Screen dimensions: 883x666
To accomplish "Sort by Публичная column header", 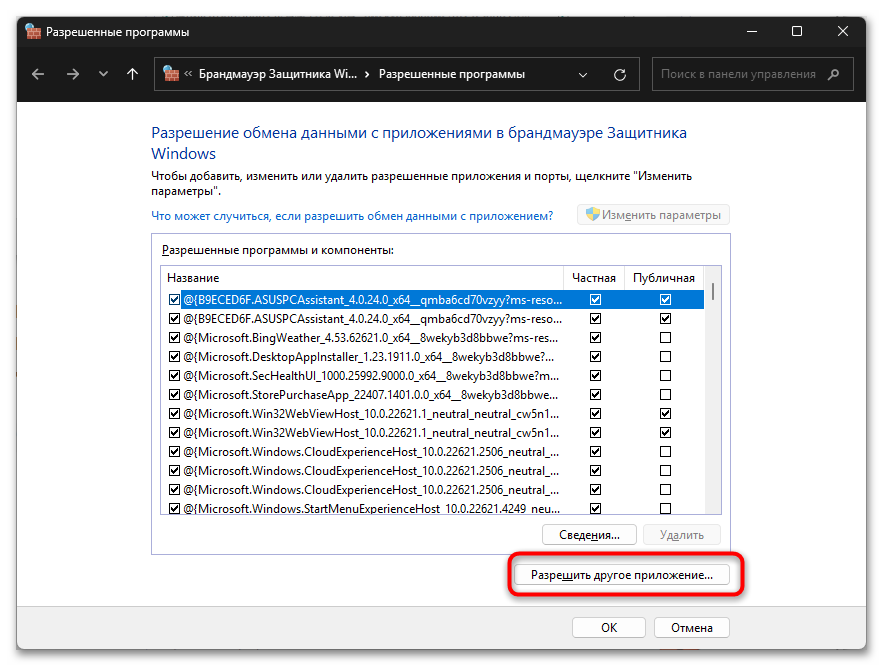I will 663,278.
